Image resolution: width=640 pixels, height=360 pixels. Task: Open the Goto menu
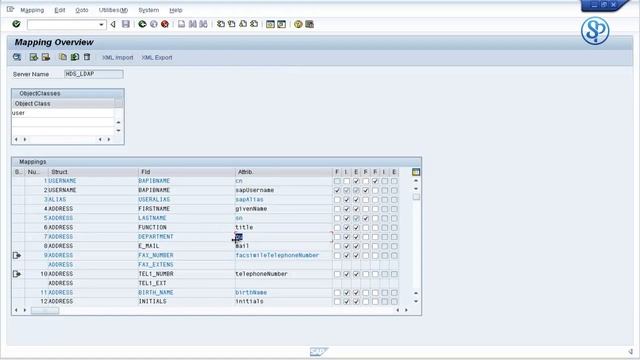pos(82,10)
